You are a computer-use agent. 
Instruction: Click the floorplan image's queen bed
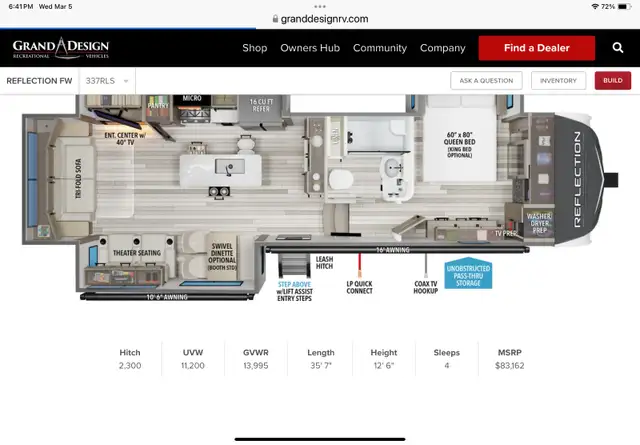[460, 141]
